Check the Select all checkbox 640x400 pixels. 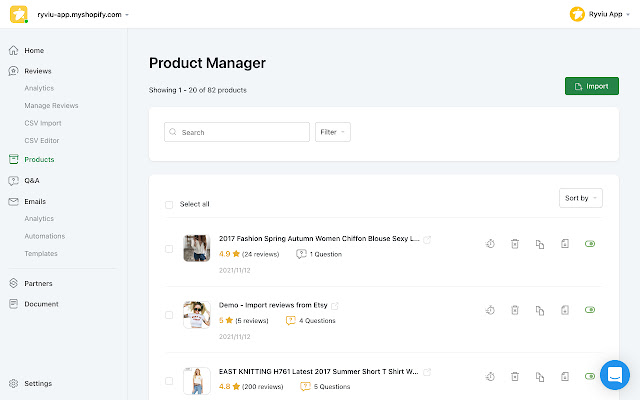169,204
